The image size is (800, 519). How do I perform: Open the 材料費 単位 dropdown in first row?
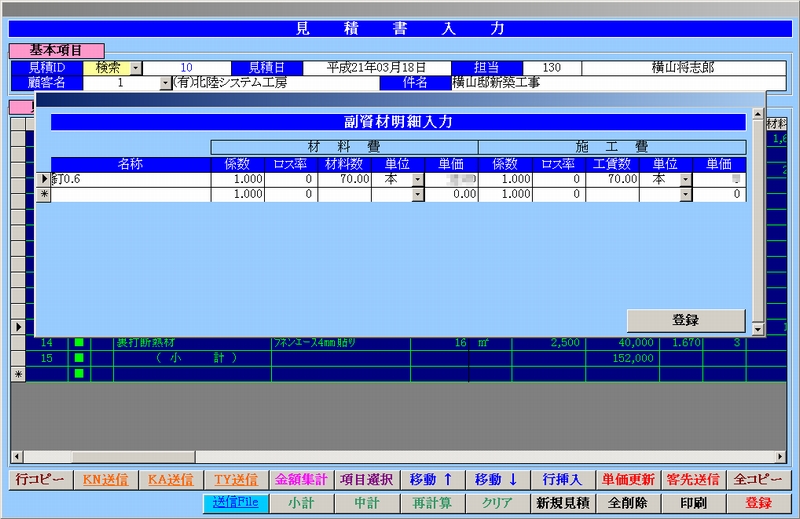[418, 180]
